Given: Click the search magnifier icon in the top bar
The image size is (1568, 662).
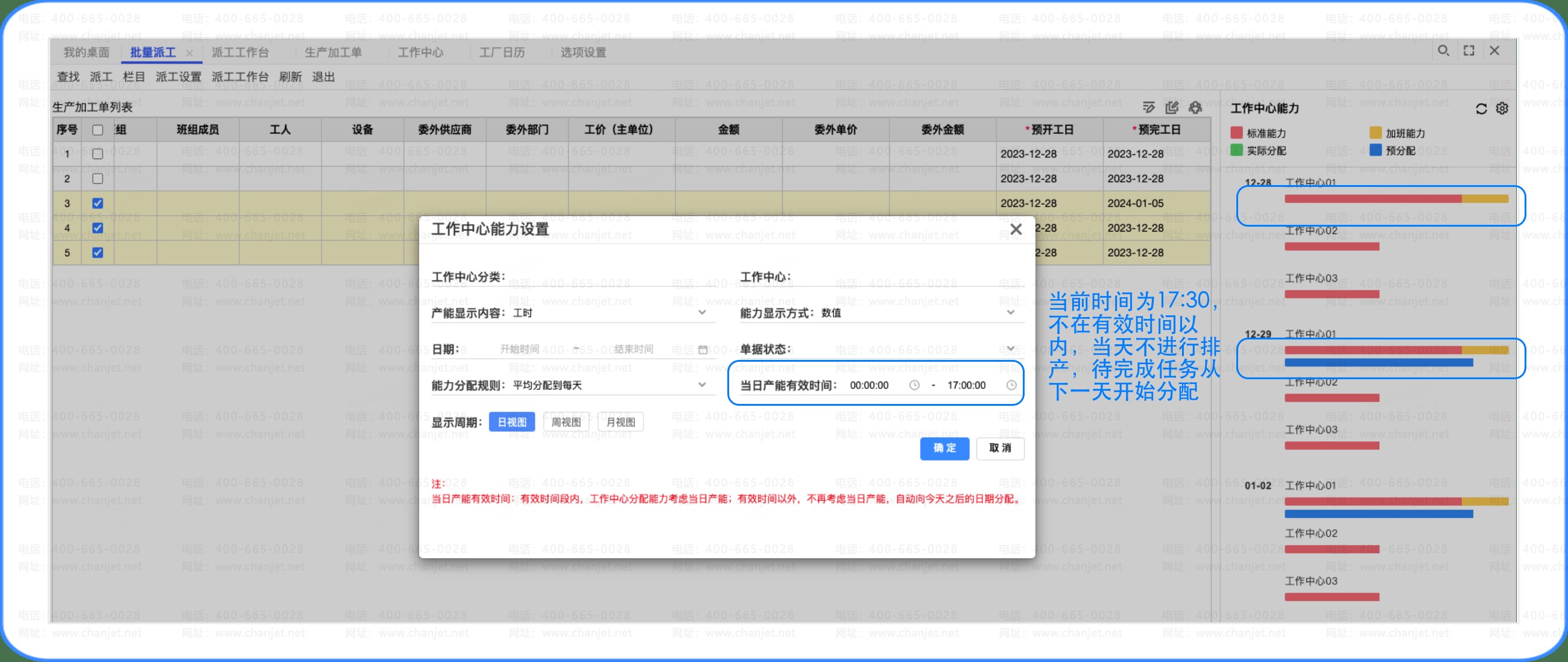Looking at the screenshot, I should coord(1443,51).
